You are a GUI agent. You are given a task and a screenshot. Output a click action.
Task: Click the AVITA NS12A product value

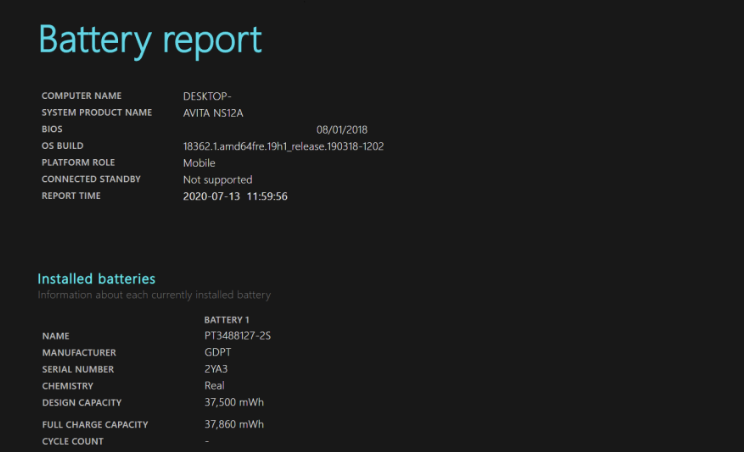pyautogui.click(x=213, y=113)
